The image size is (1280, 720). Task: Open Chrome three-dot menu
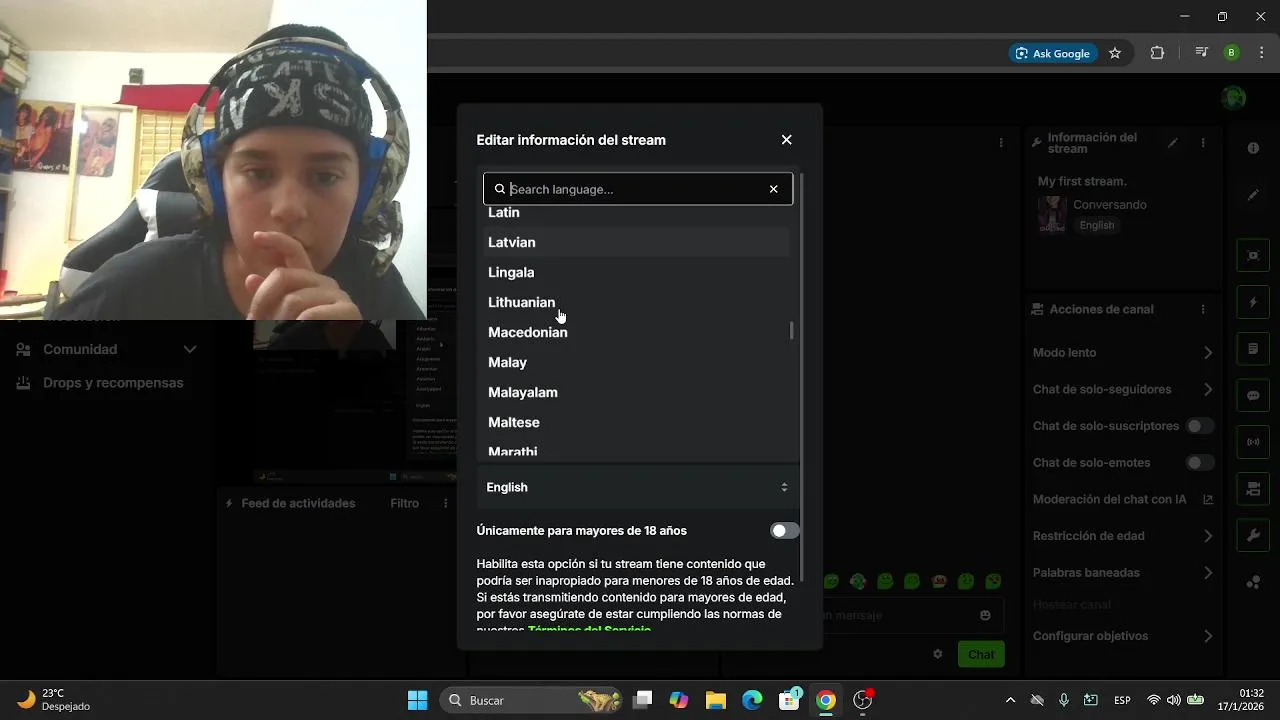[1262, 53]
